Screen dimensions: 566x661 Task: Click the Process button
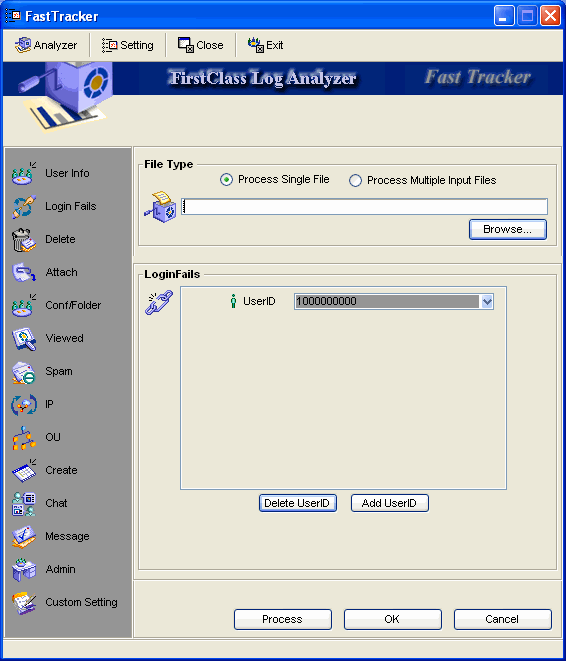tap(283, 619)
